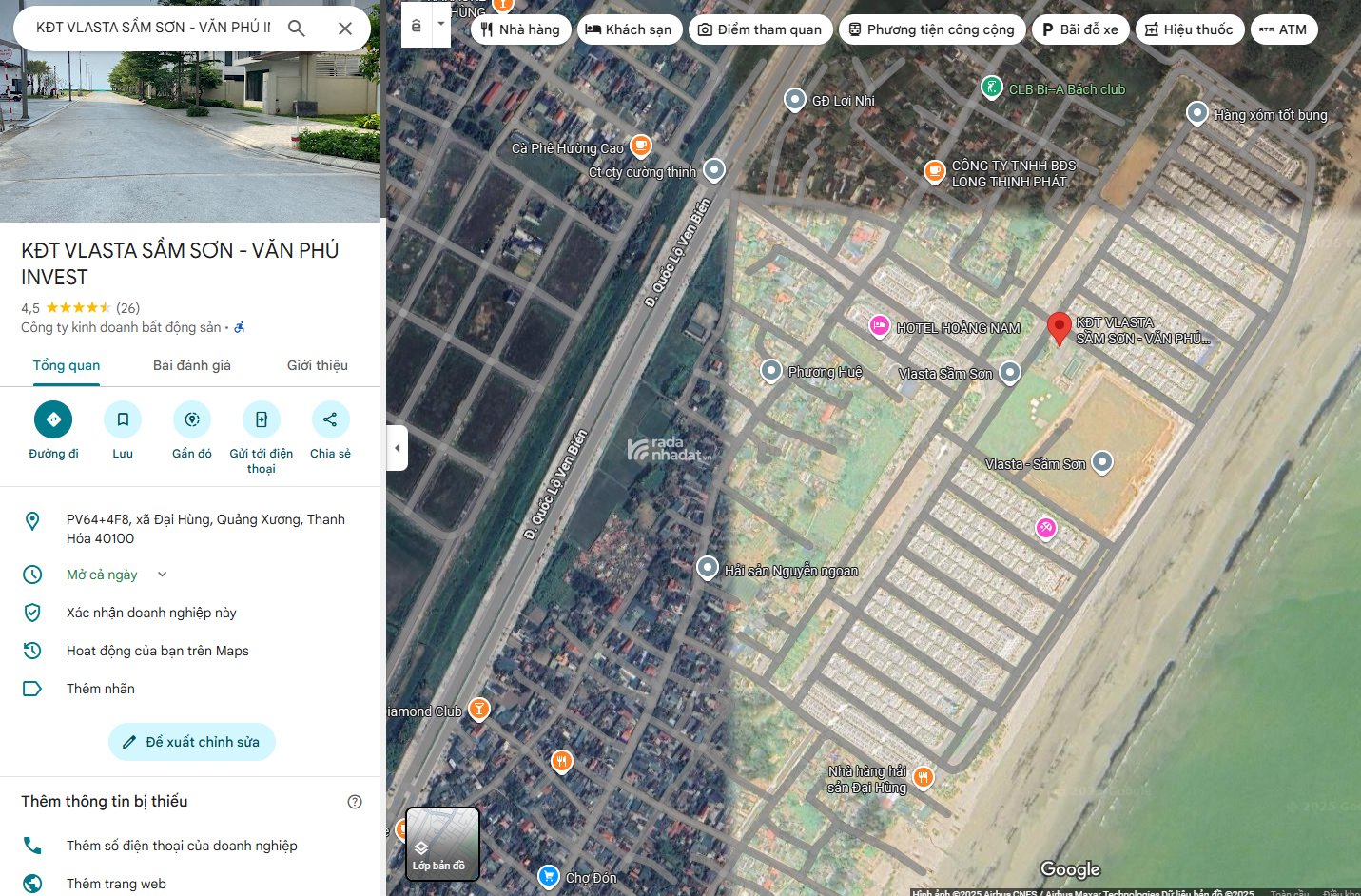Click the red KĐT VLASTA map pin

[x=1059, y=328]
